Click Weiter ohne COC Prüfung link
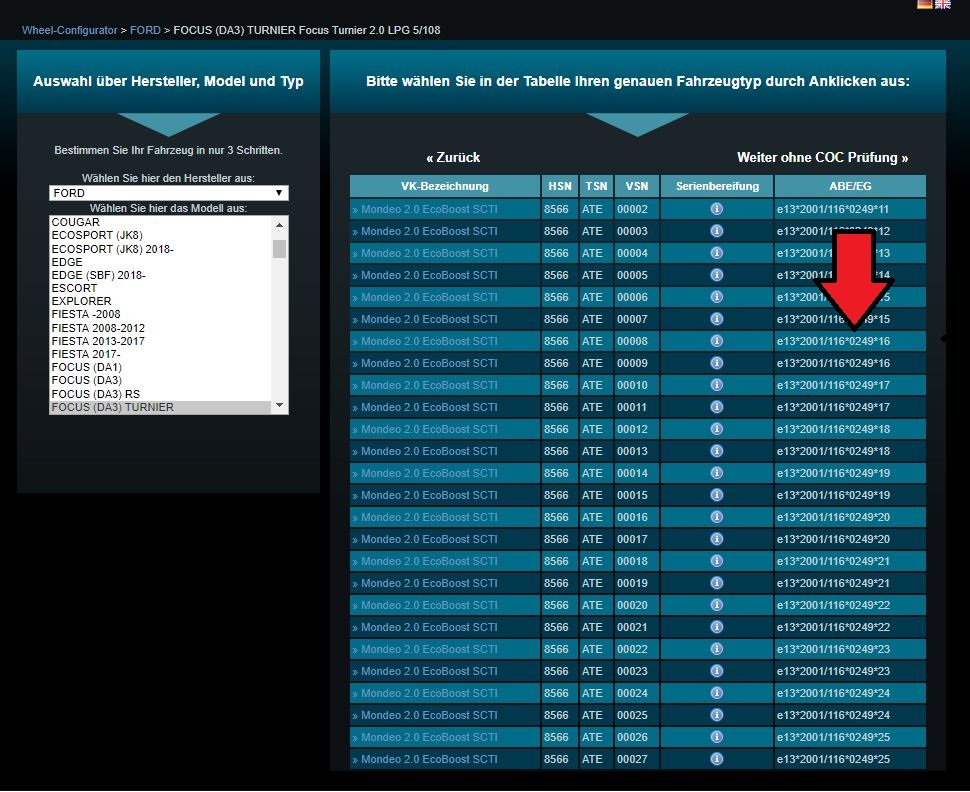970x792 pixels. point(822,157)
